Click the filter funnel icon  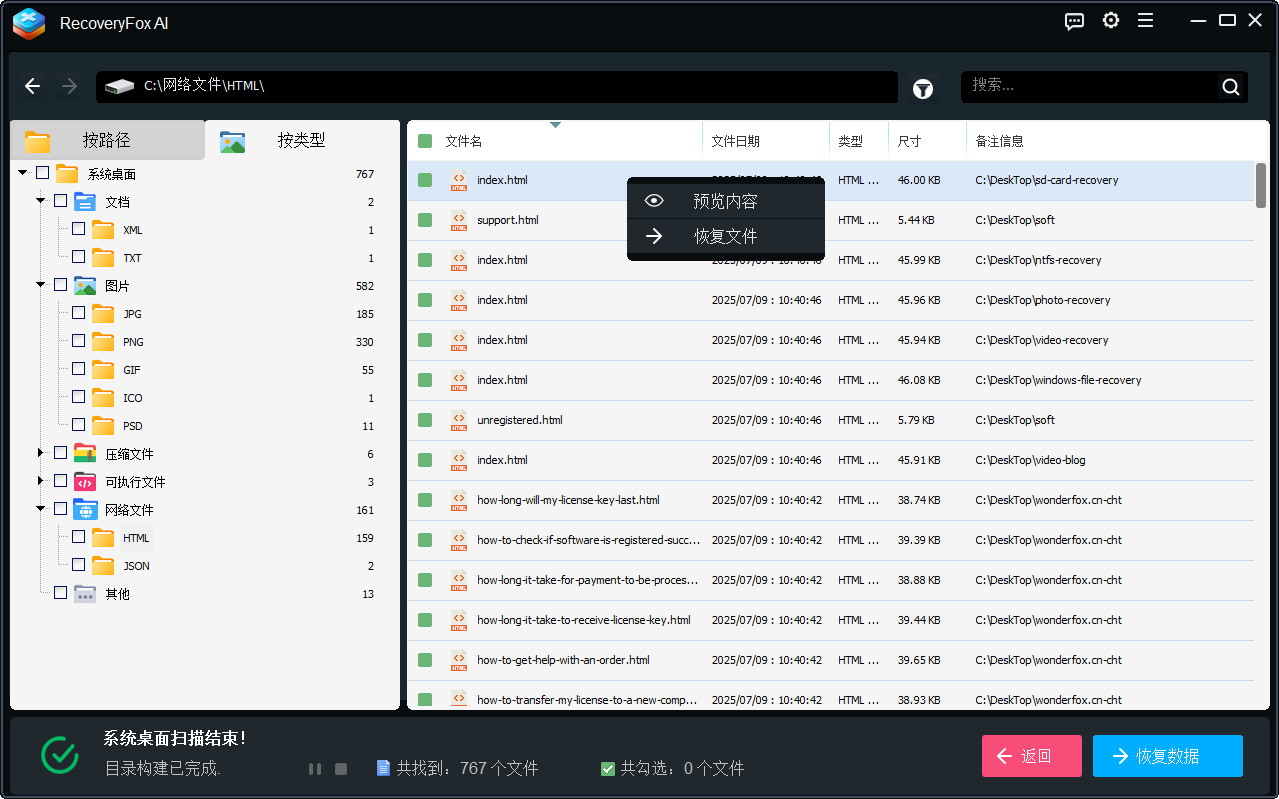922,88
